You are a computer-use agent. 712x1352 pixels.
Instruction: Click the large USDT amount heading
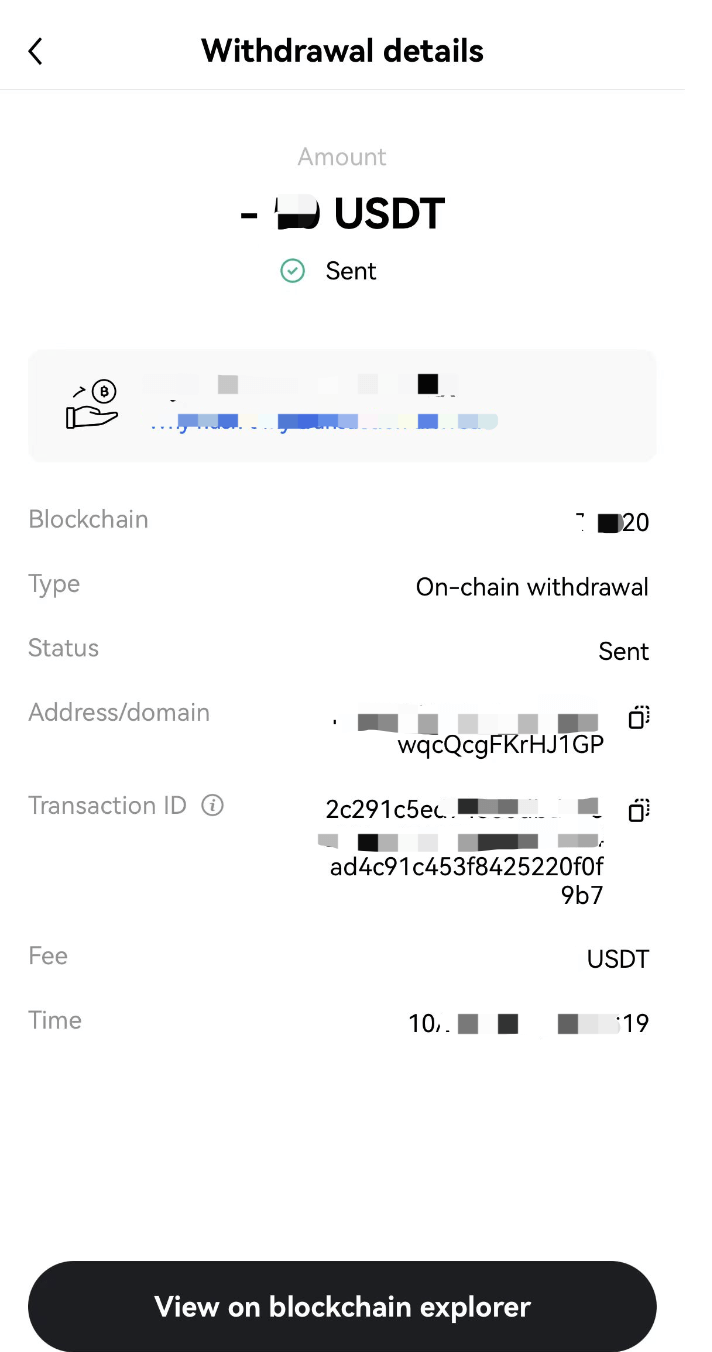point(343,214)
